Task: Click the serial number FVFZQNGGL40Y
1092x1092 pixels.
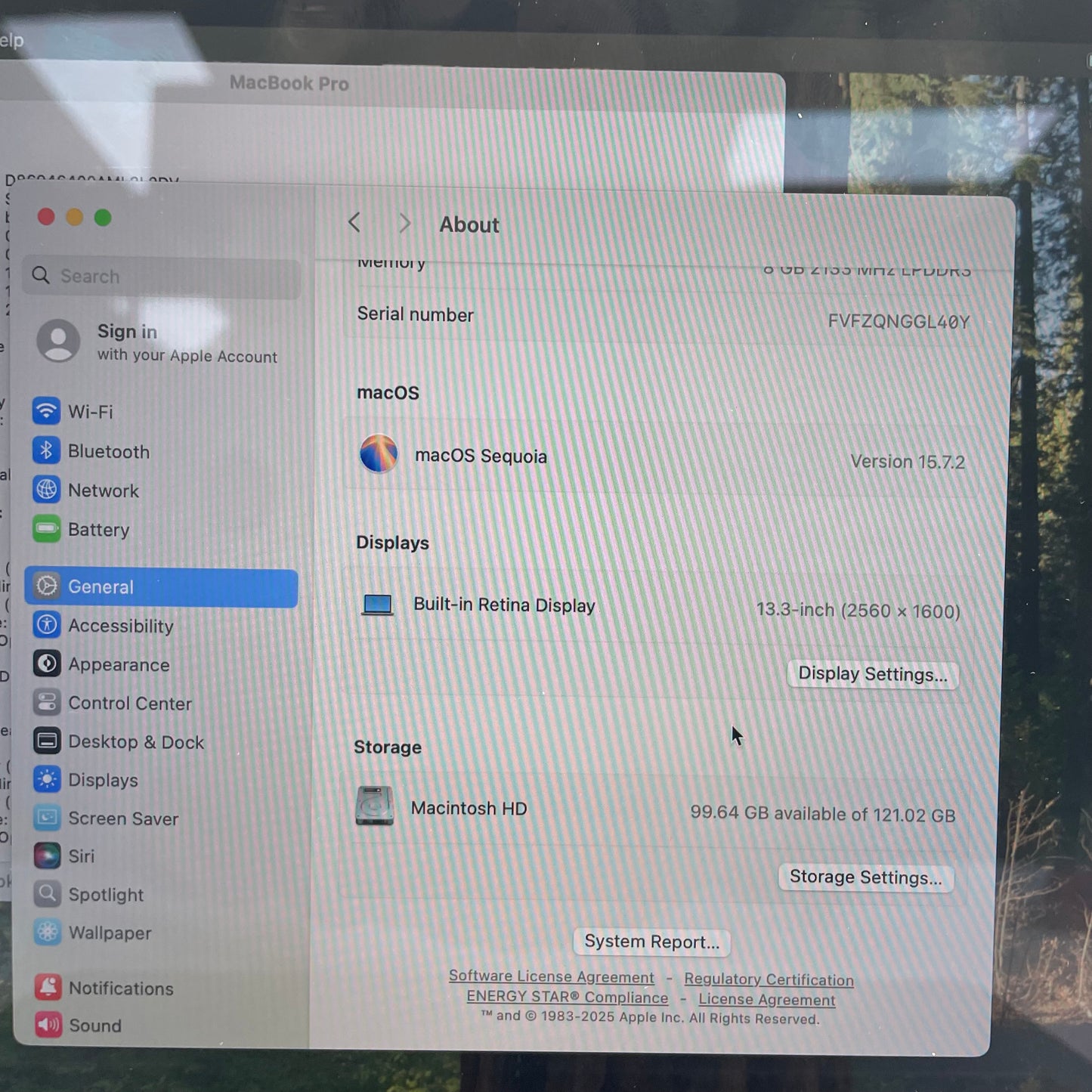Action: click(x=899, y=322)
